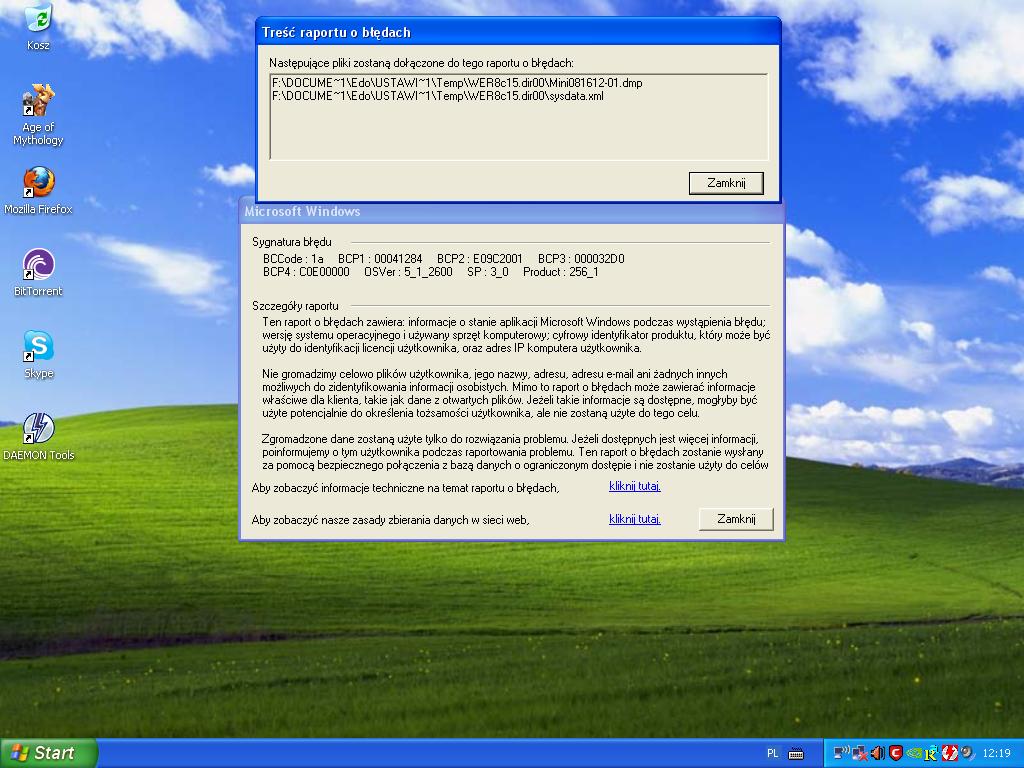Click the 'BCP2 : E09C2001' value

coord(480,259)
